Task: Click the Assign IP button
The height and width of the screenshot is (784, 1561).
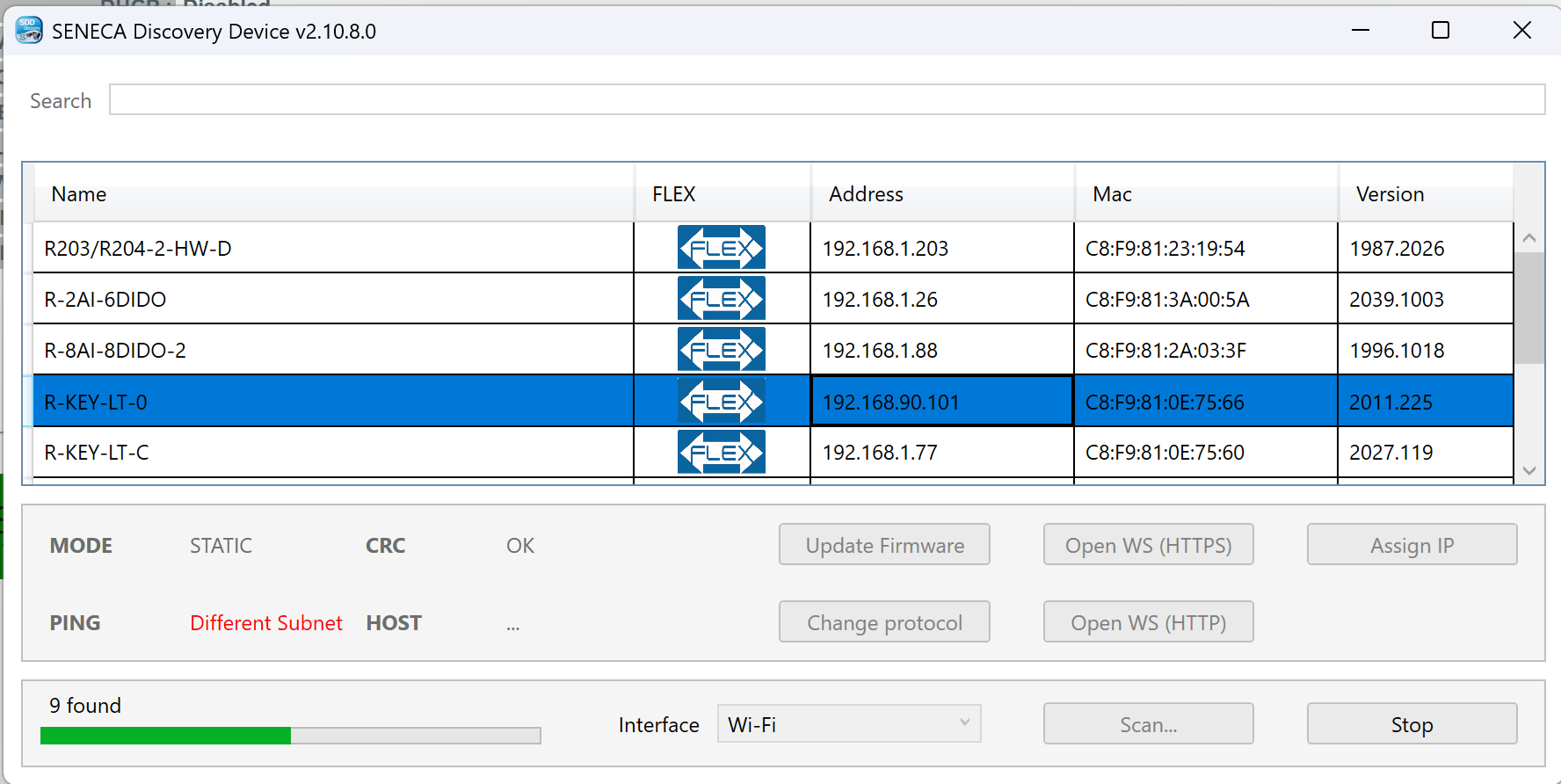Action: point(1412,545)
